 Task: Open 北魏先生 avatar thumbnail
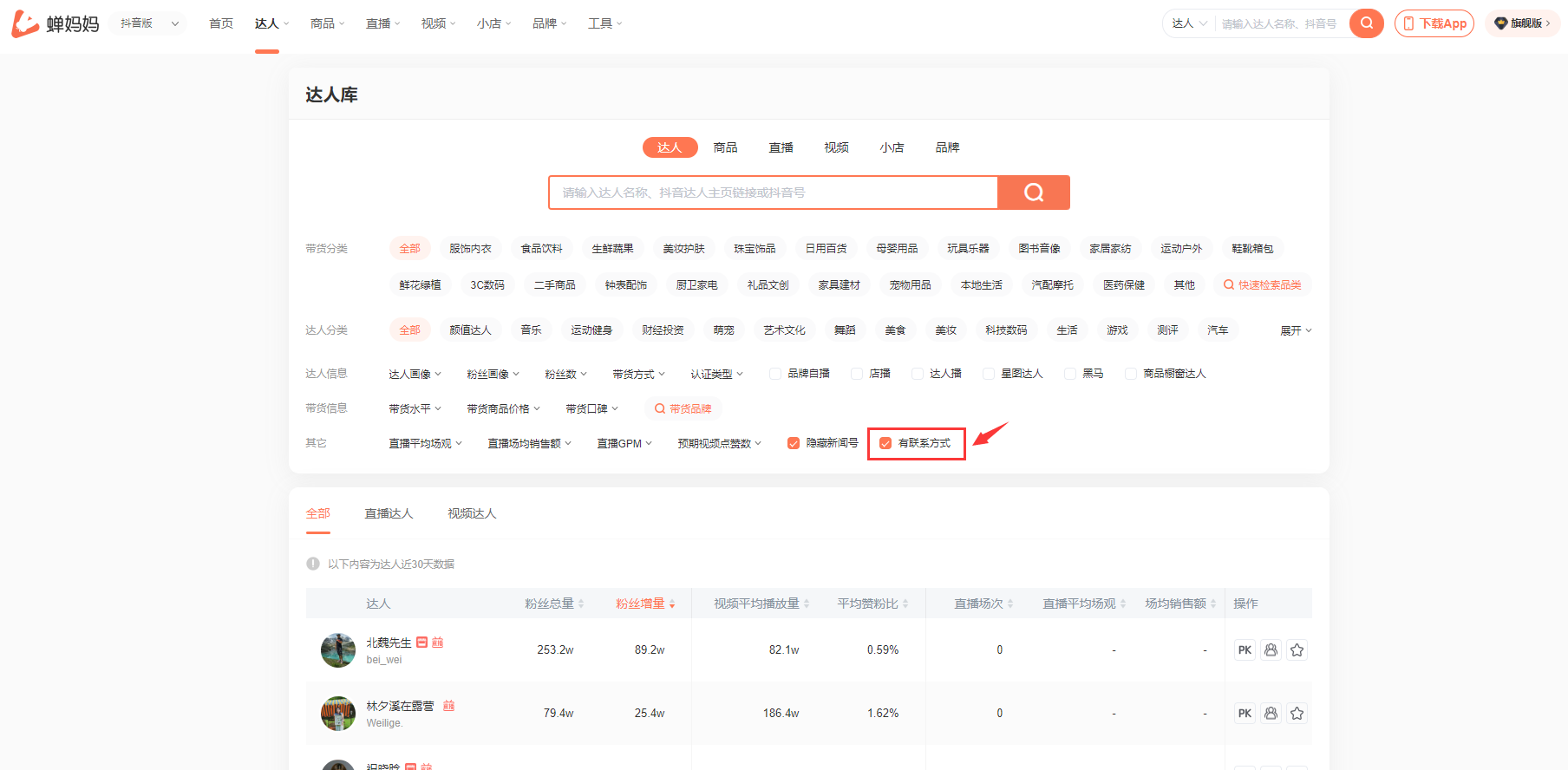(x=338, y=650)
